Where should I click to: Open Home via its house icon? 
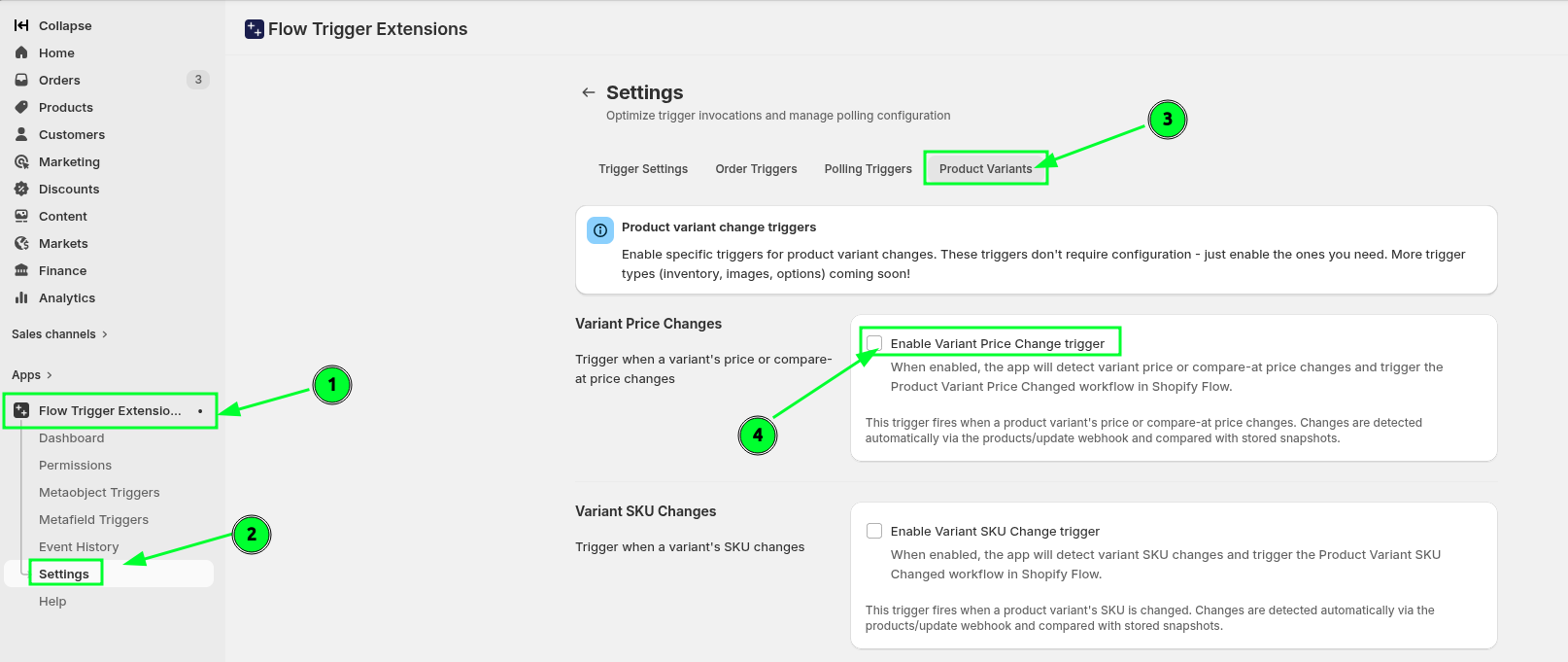pyautogui.click(x=21, y=52)
